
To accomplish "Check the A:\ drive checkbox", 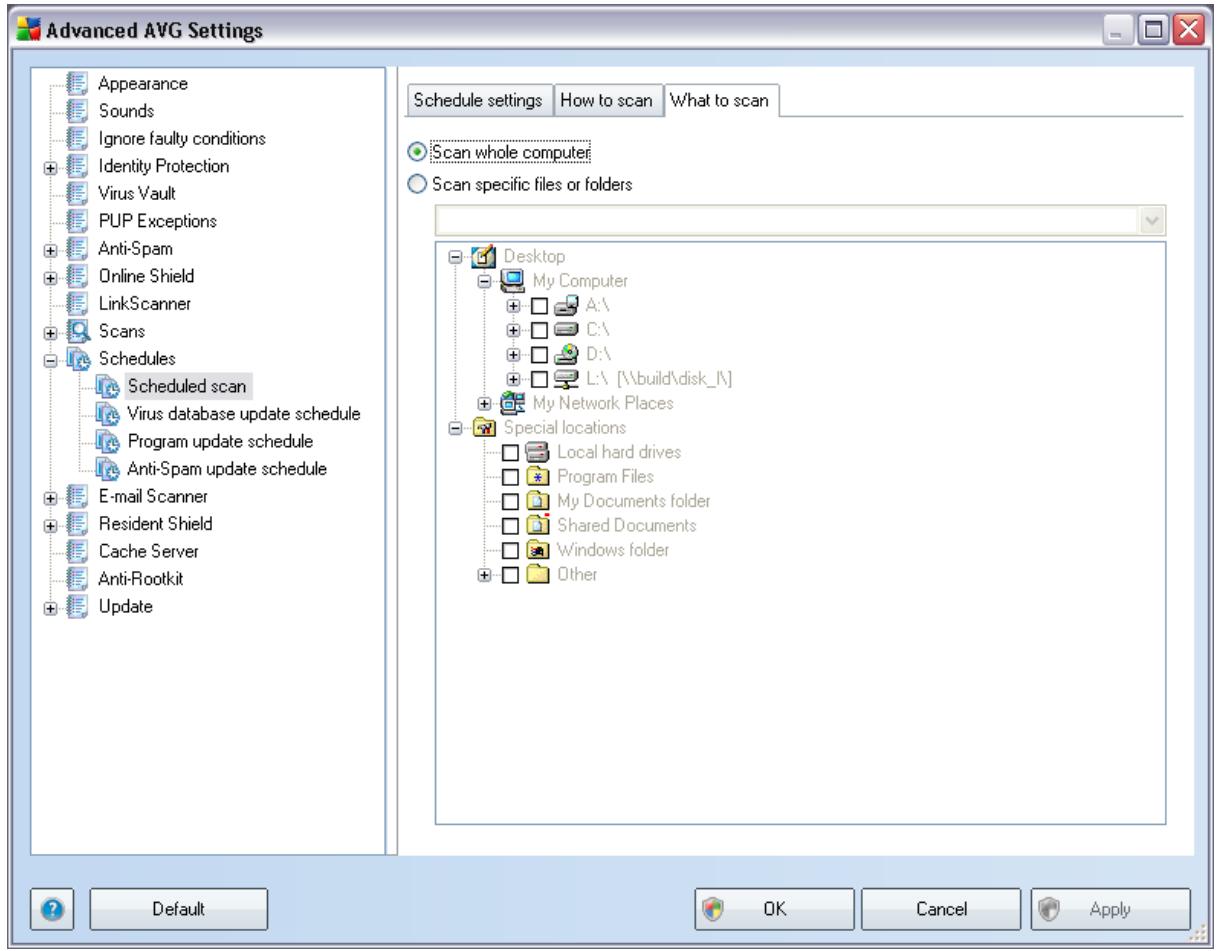I will pyautogui.click(x=540, y=305).
